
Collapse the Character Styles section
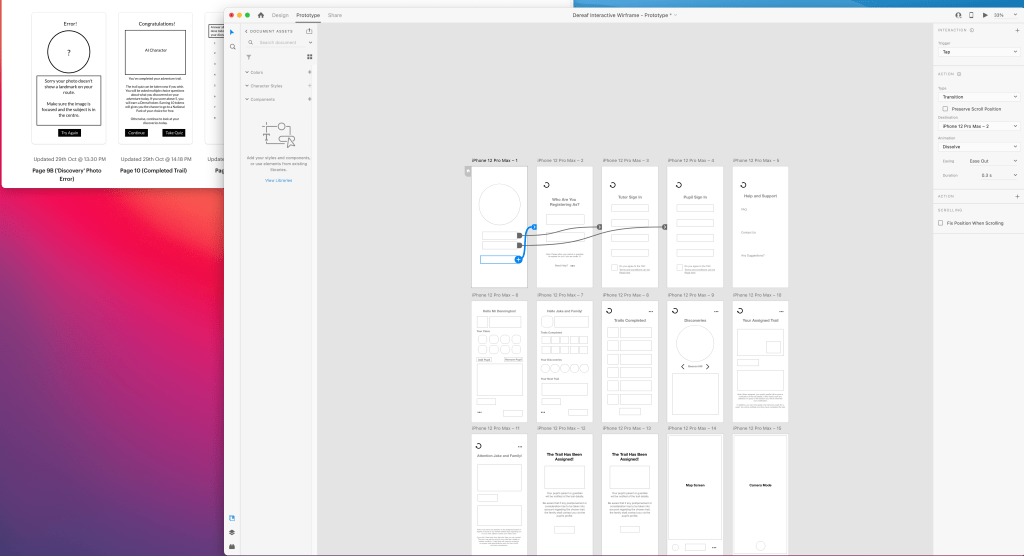pyautogui.click(x=247, y=86)
